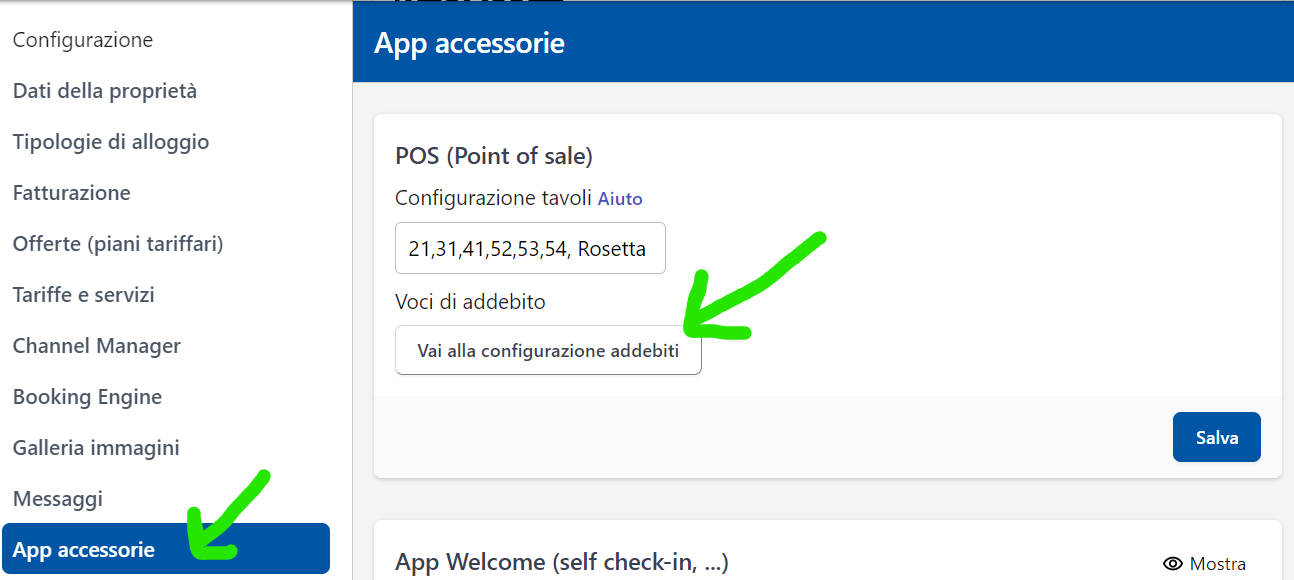
Task: Go to the Fatturazione section
Action: (x=72, y=193)
